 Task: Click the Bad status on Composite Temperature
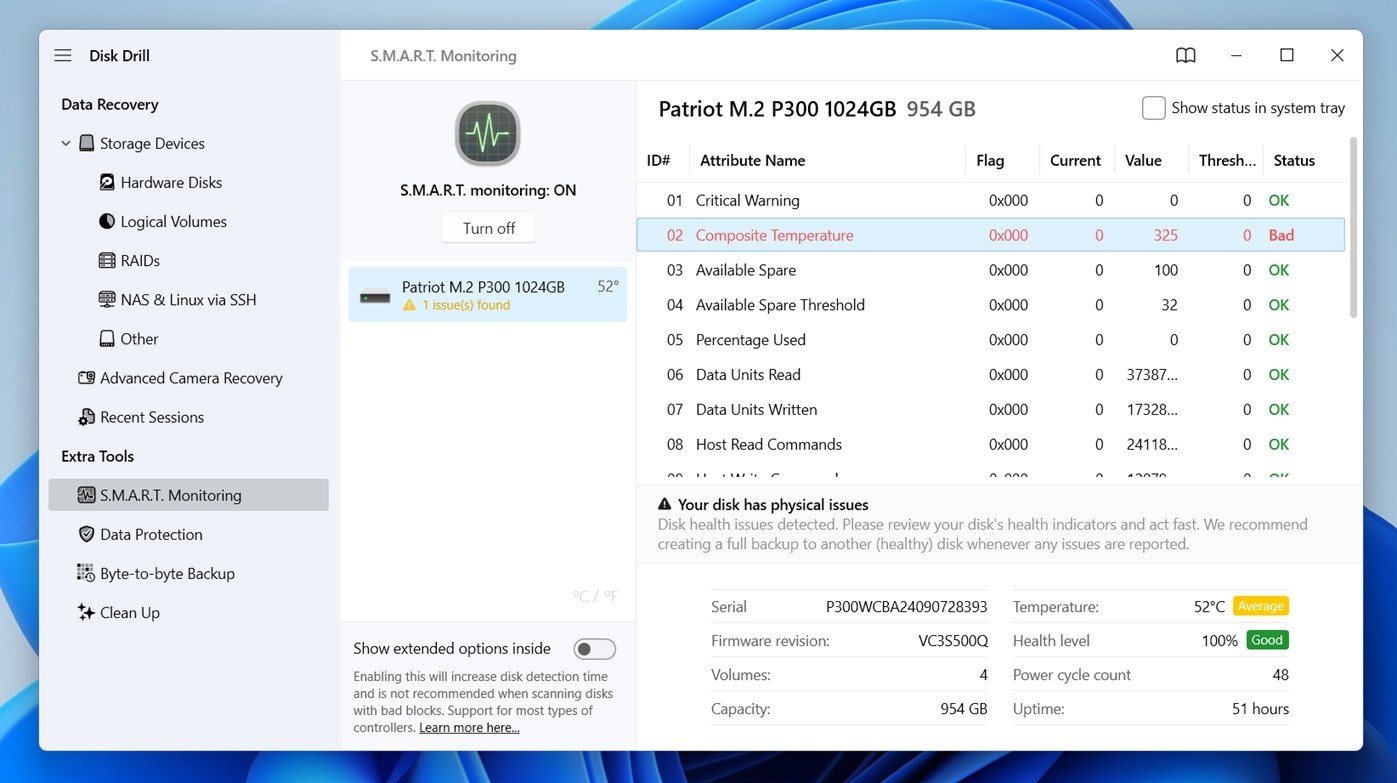[x=1281, y=235]
